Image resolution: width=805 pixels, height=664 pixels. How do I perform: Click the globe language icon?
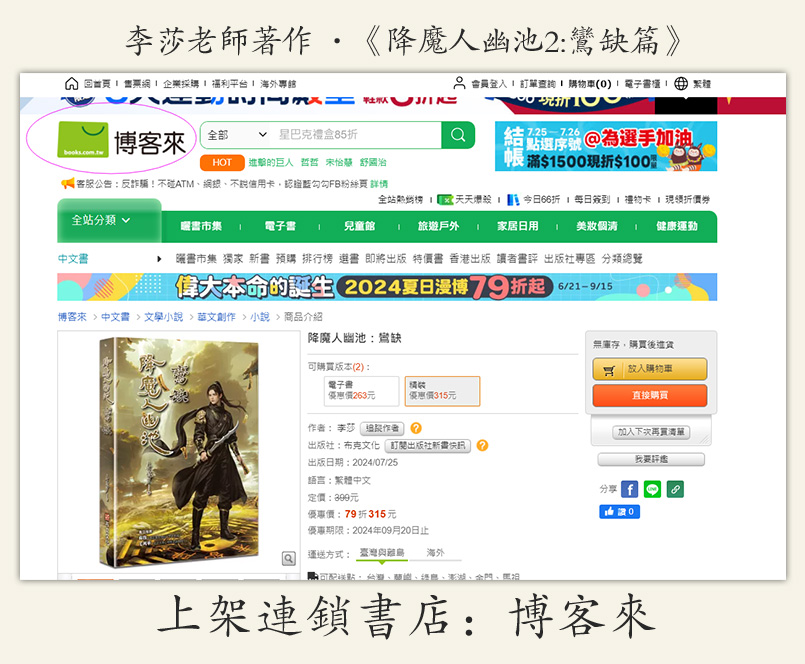681,83
